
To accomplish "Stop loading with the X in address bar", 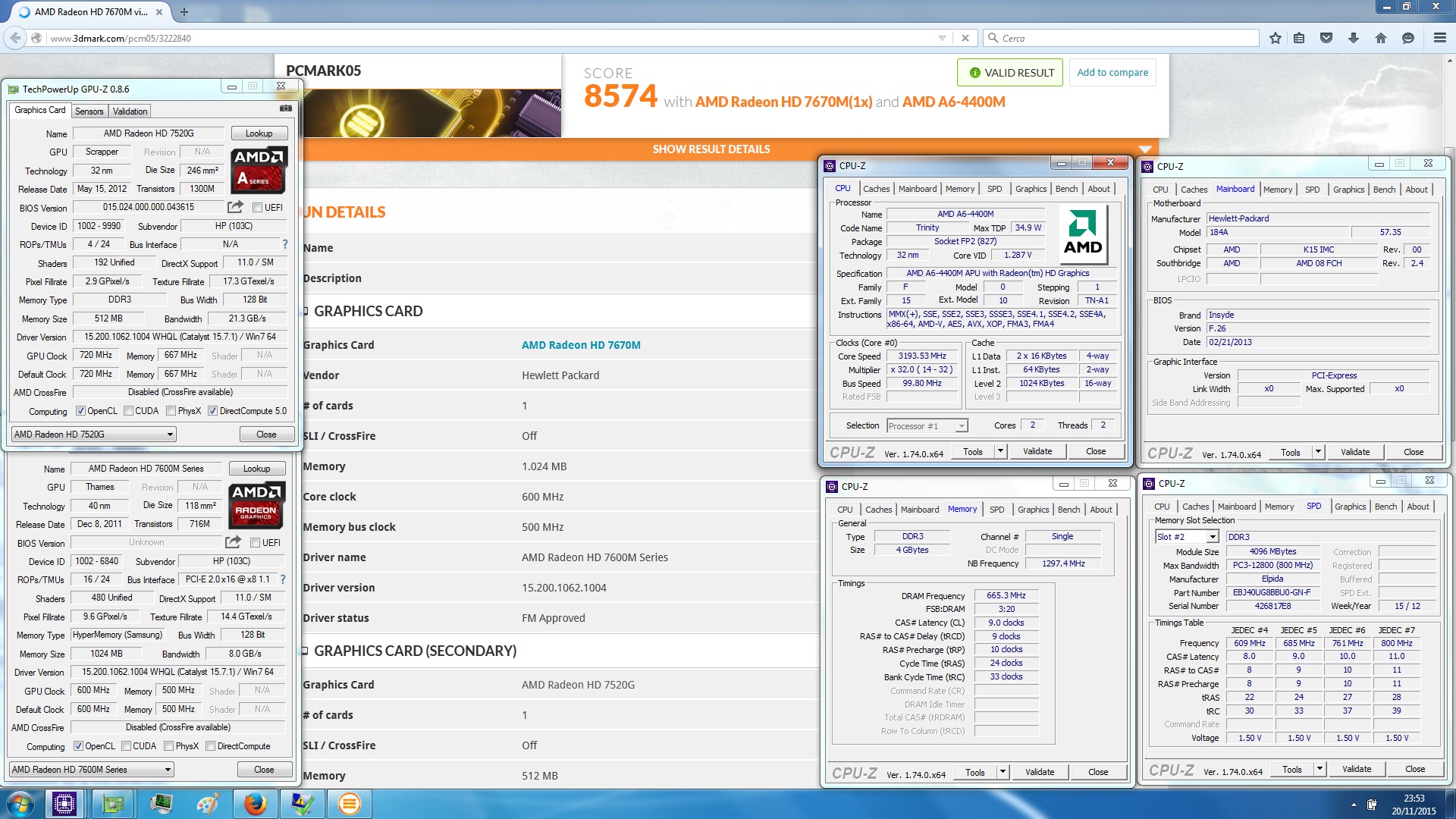I will click(965, 38).
